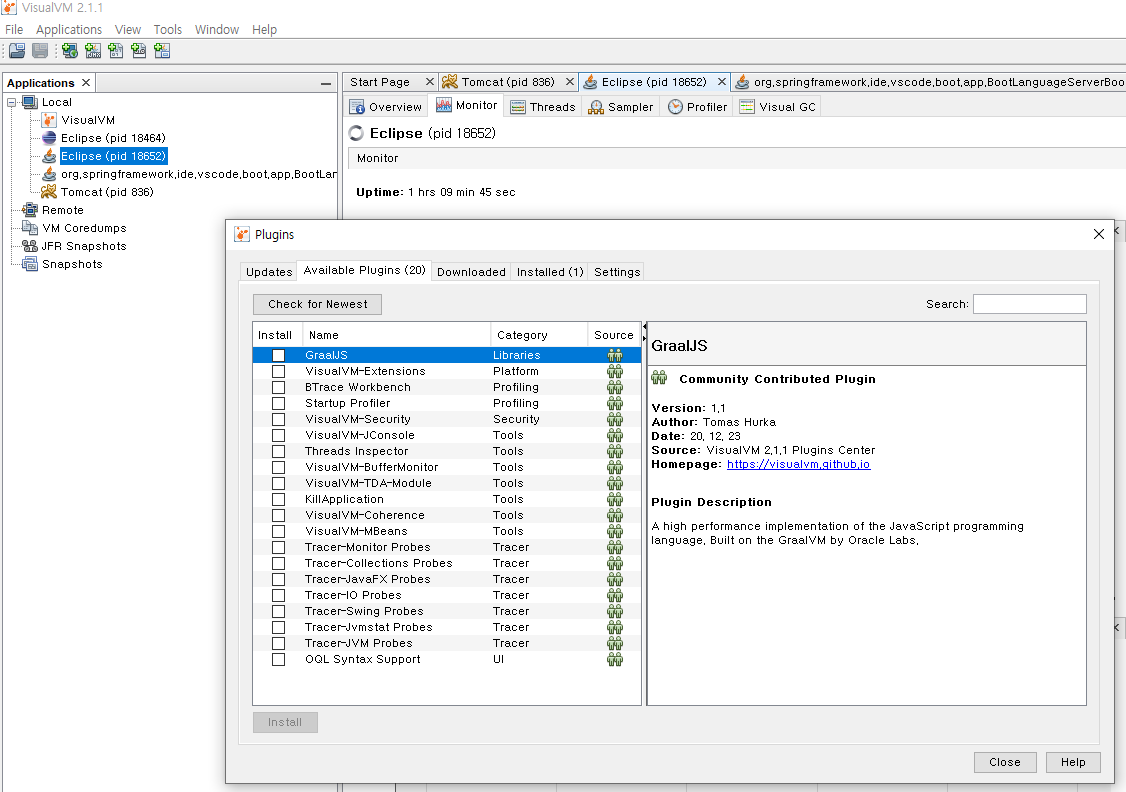This screenshot has width=1126, height=792.
Task: Switch to the Threads tab
Action: click(x=543, y=107)
